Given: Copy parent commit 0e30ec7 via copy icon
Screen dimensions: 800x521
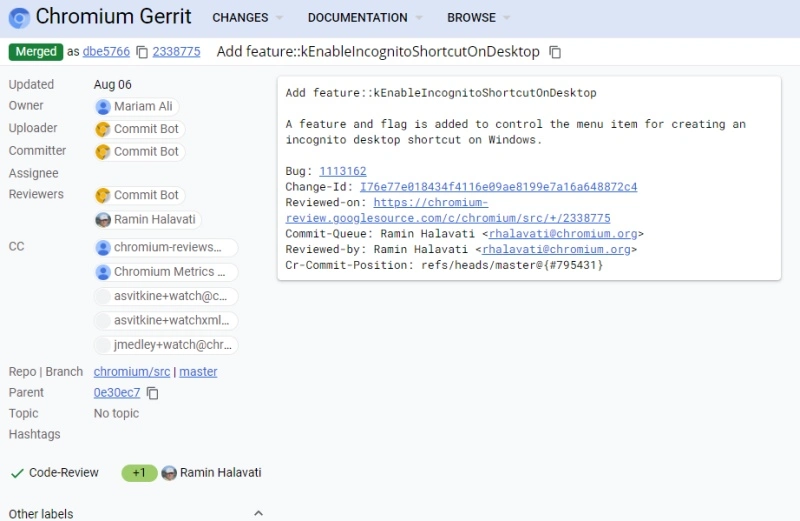Looking at the screenshot, I should (153, 393).
